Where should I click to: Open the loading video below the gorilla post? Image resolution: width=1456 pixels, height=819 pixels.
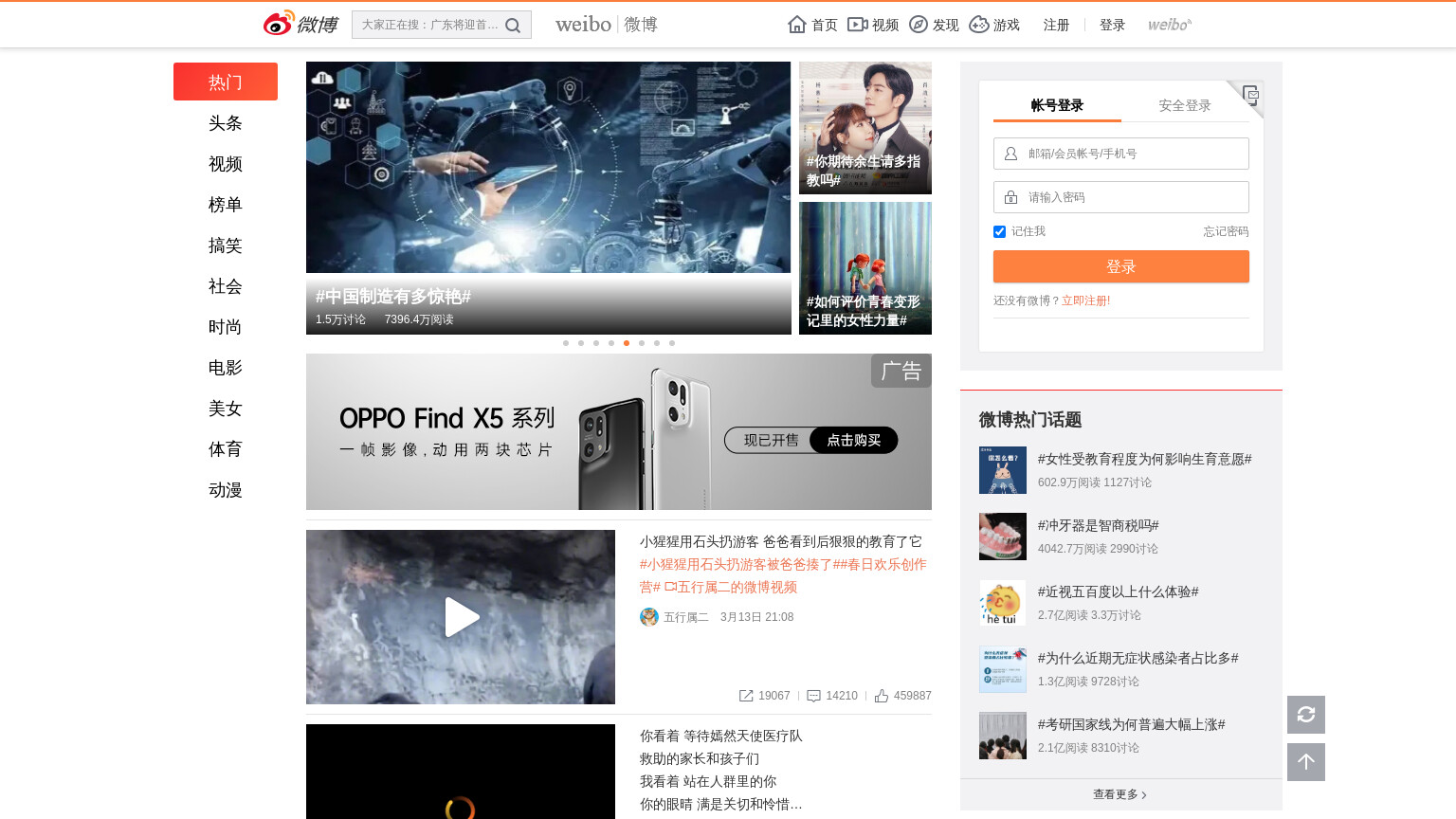pos(461,772)
